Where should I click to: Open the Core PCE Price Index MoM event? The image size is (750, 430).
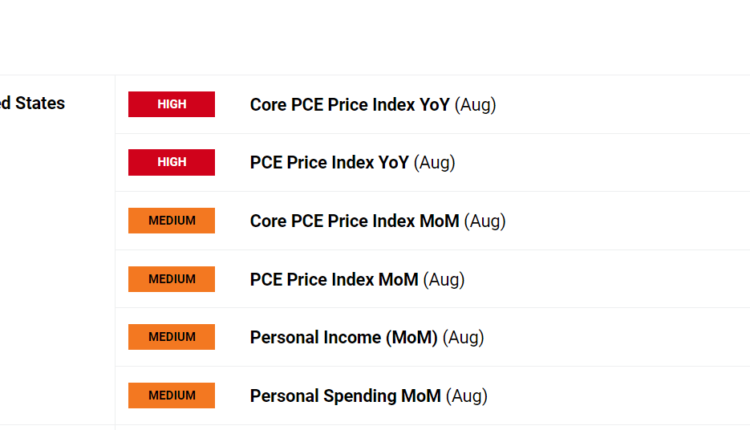click(354, 221)
